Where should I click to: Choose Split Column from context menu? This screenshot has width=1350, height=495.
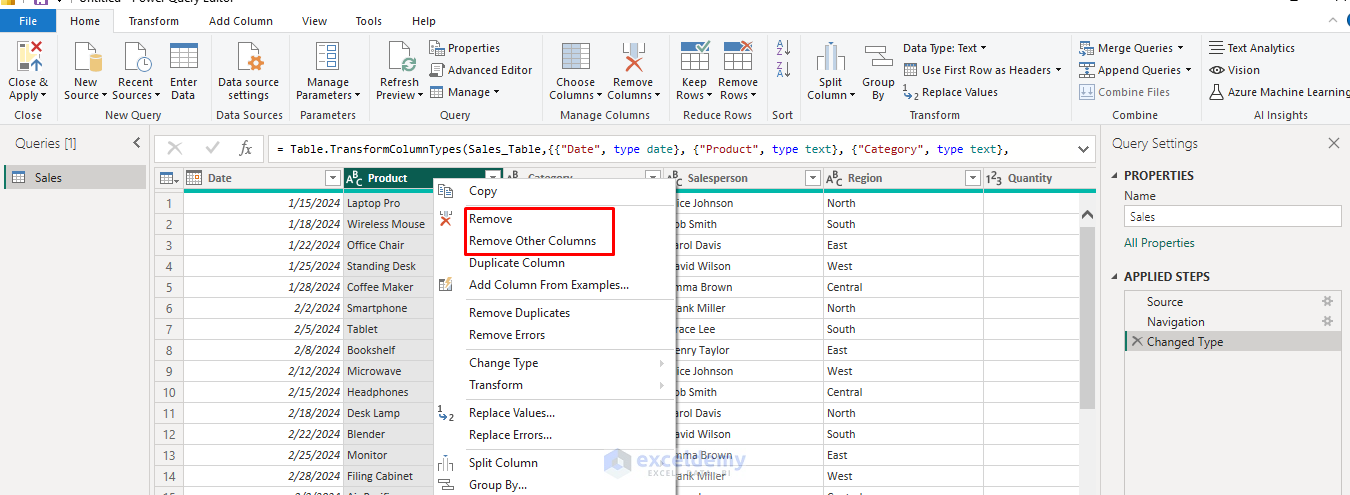(503, 463)
